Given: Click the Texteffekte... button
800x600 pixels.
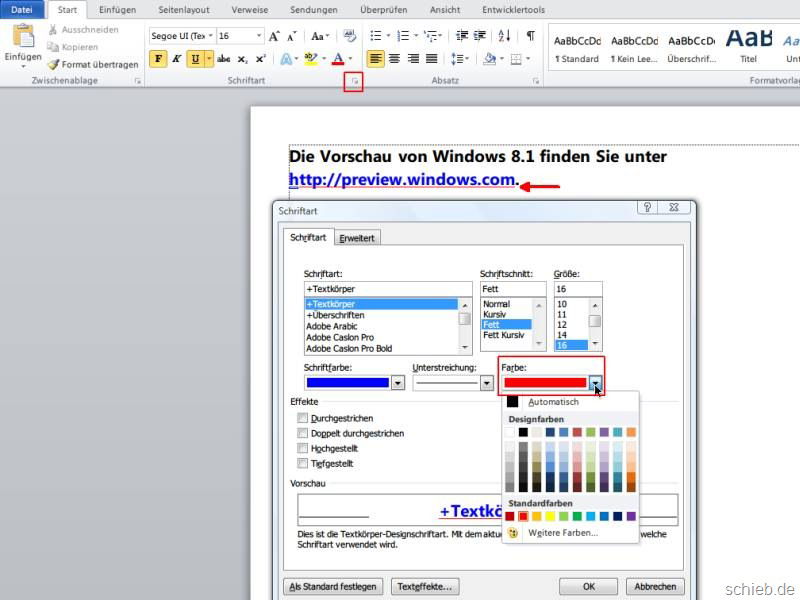Looking at the screenshot, I should click(424, 587).
